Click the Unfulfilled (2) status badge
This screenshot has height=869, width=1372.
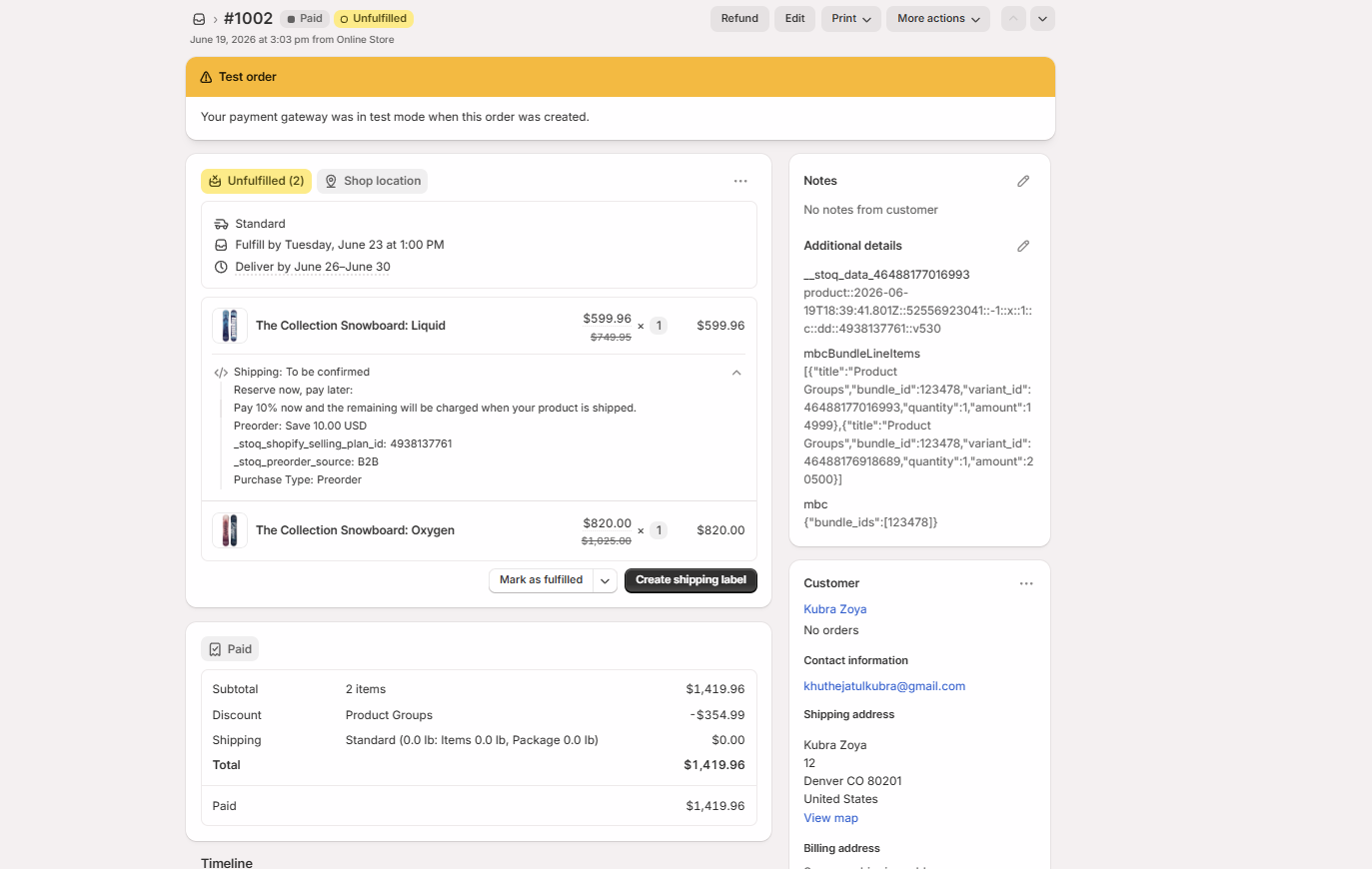[256, 181]
